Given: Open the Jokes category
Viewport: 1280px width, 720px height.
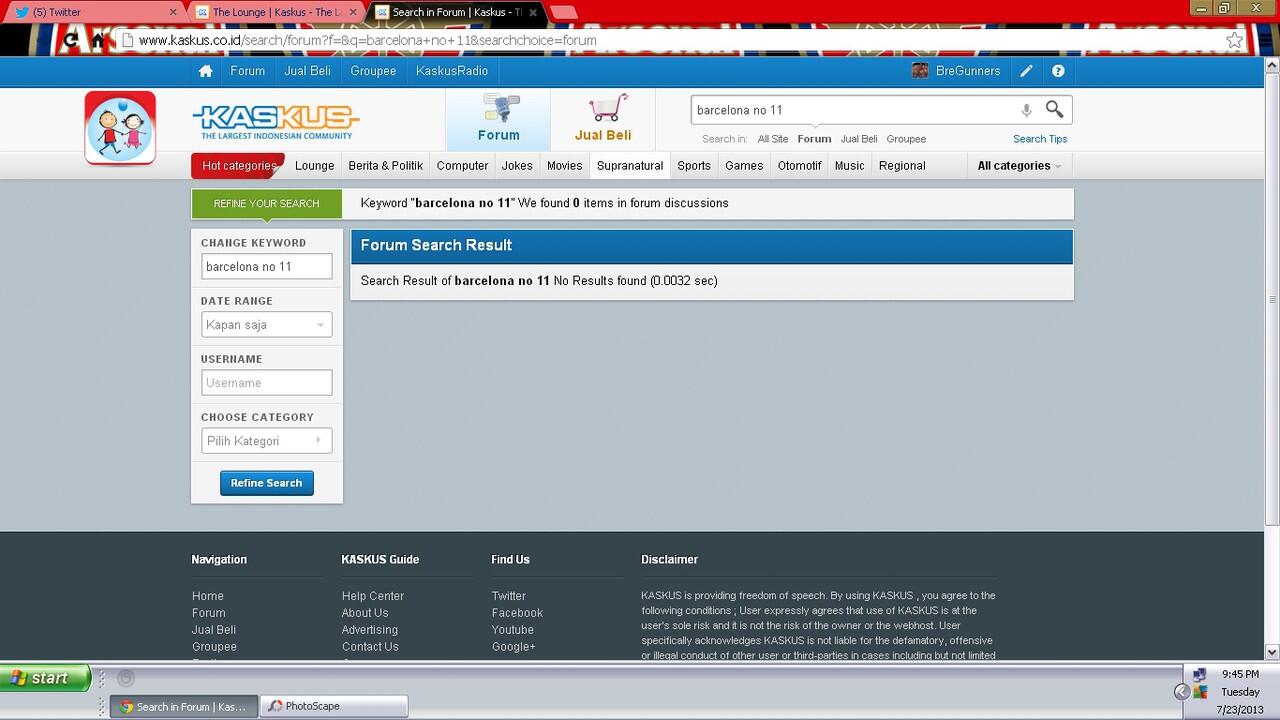Looking at the screenshot, I should [517, 166].
